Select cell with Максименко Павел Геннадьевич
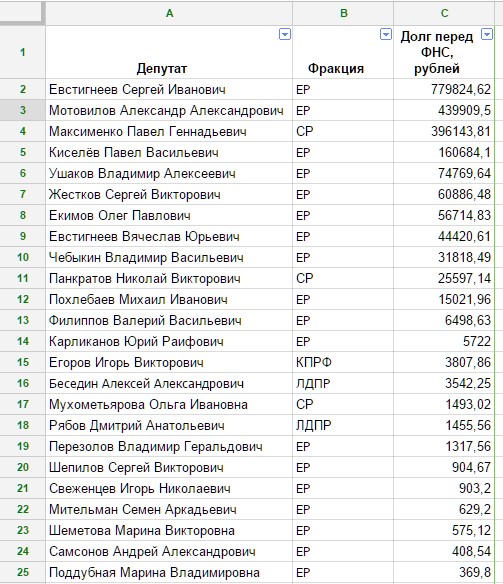This screenshot has height=584, width=503. pyautogui.click(x=169, y=131)
